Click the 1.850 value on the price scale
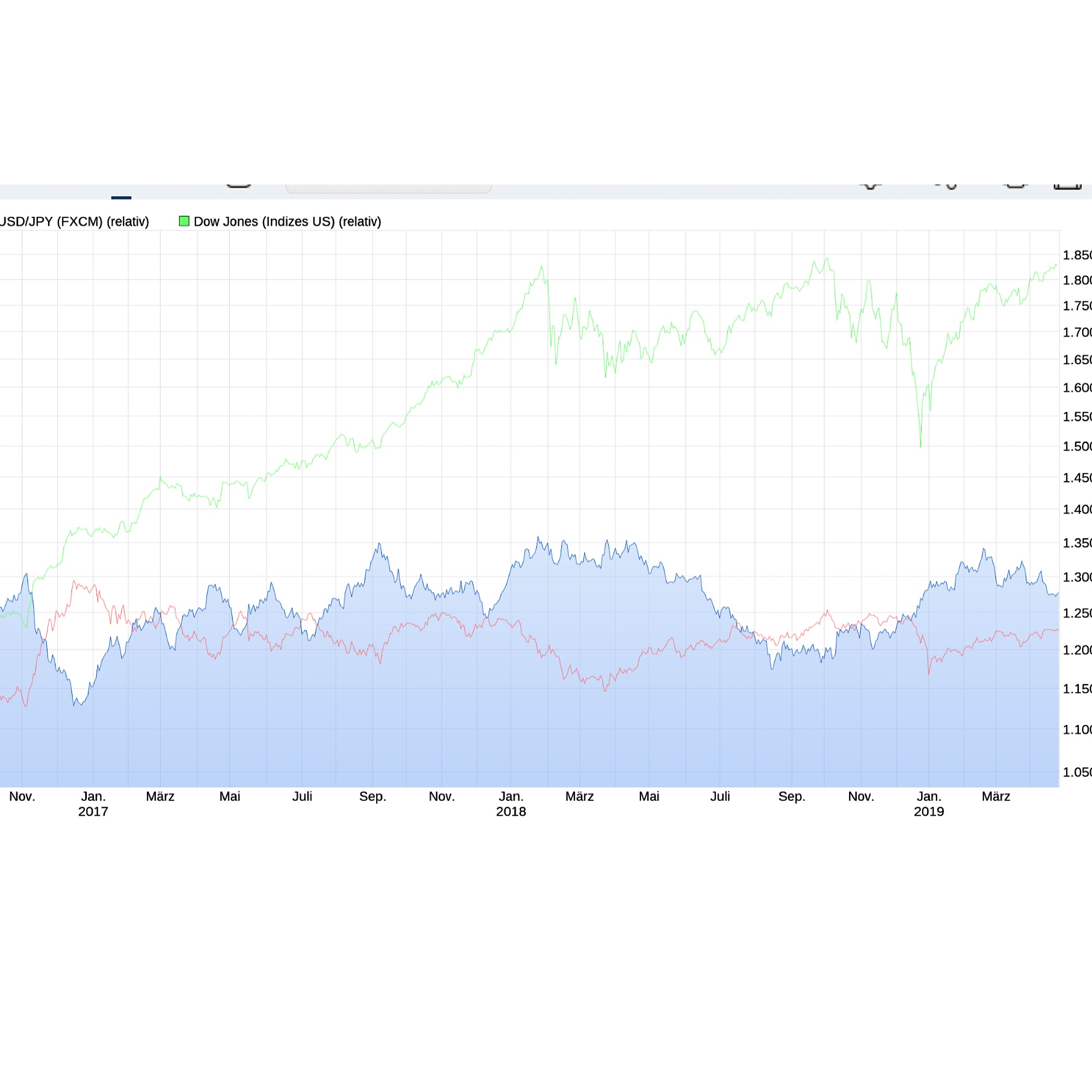1092x1092 pixels. click(x=1077, y=256)
